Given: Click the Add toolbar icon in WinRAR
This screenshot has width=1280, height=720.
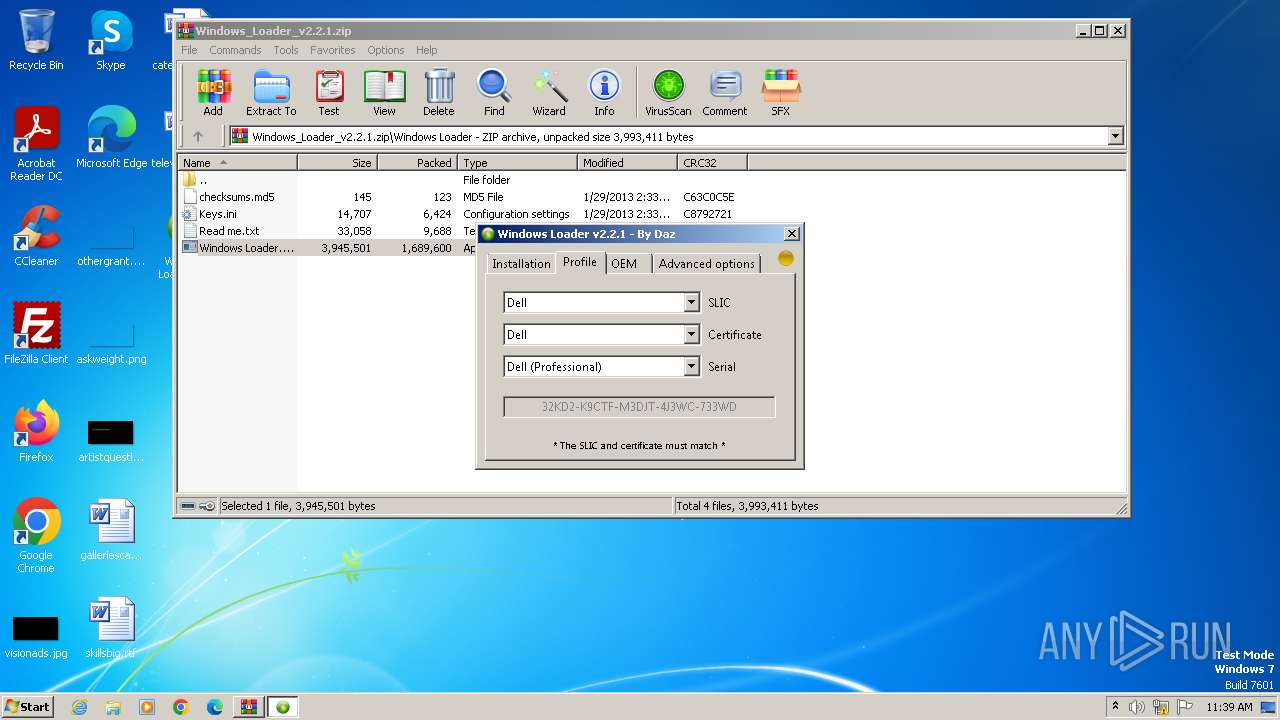Looking at the screenshot, I should pyautogui.click(x=213, y=92).
